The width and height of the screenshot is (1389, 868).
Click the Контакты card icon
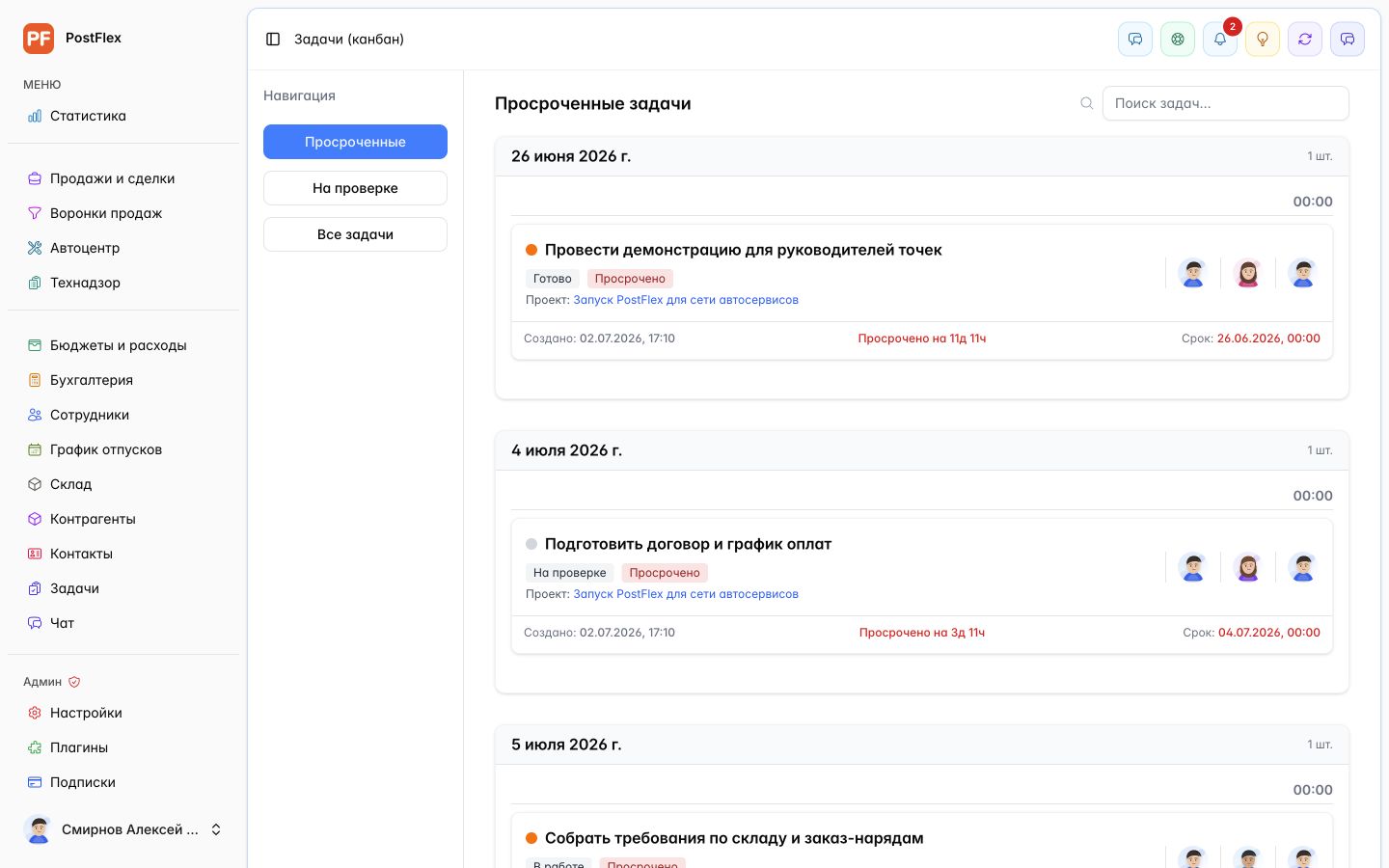[x=35, y=554]
